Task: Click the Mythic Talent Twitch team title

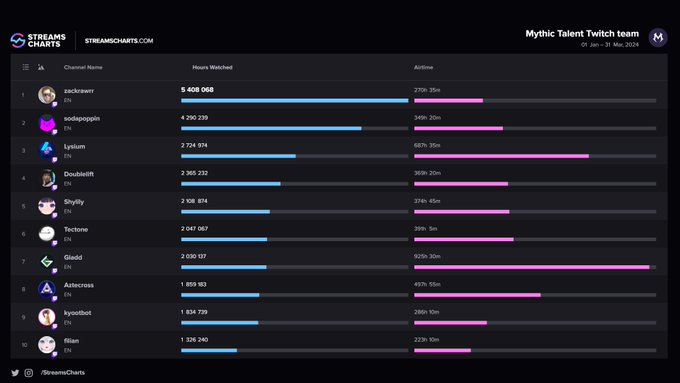Action: tap(582, 34)
